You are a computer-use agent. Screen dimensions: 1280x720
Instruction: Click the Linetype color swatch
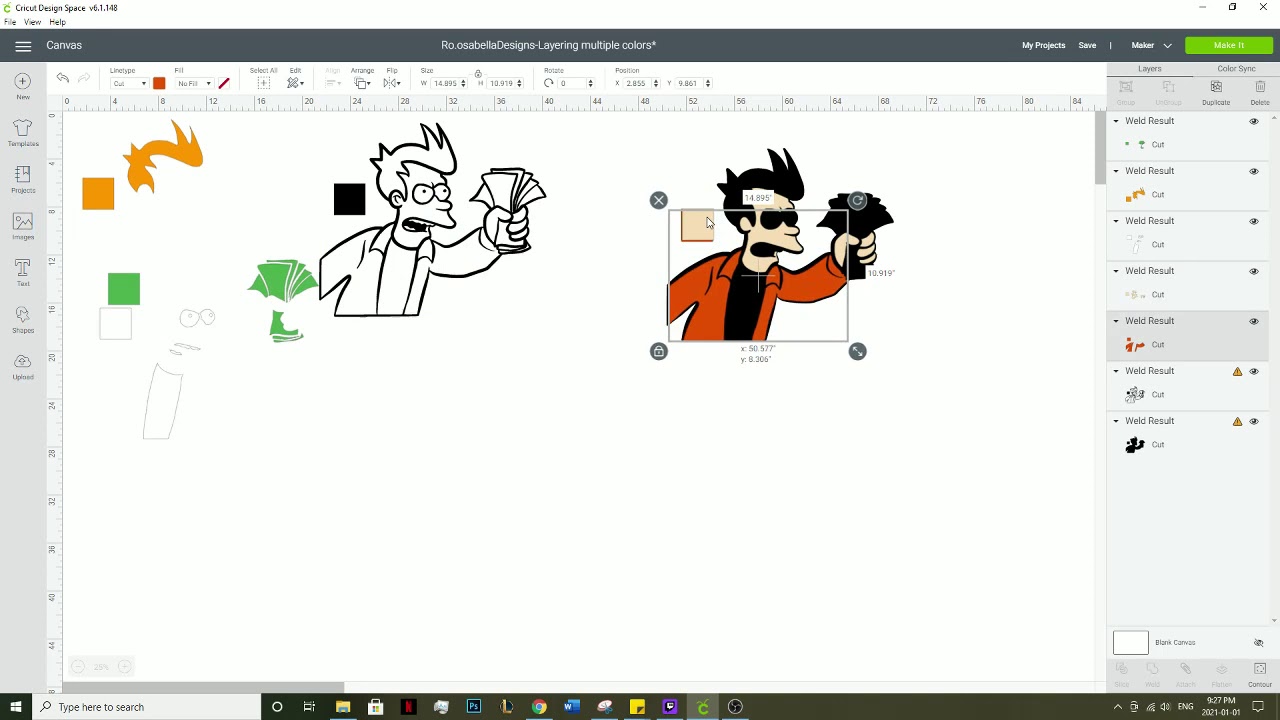click(x=159, y=84)
